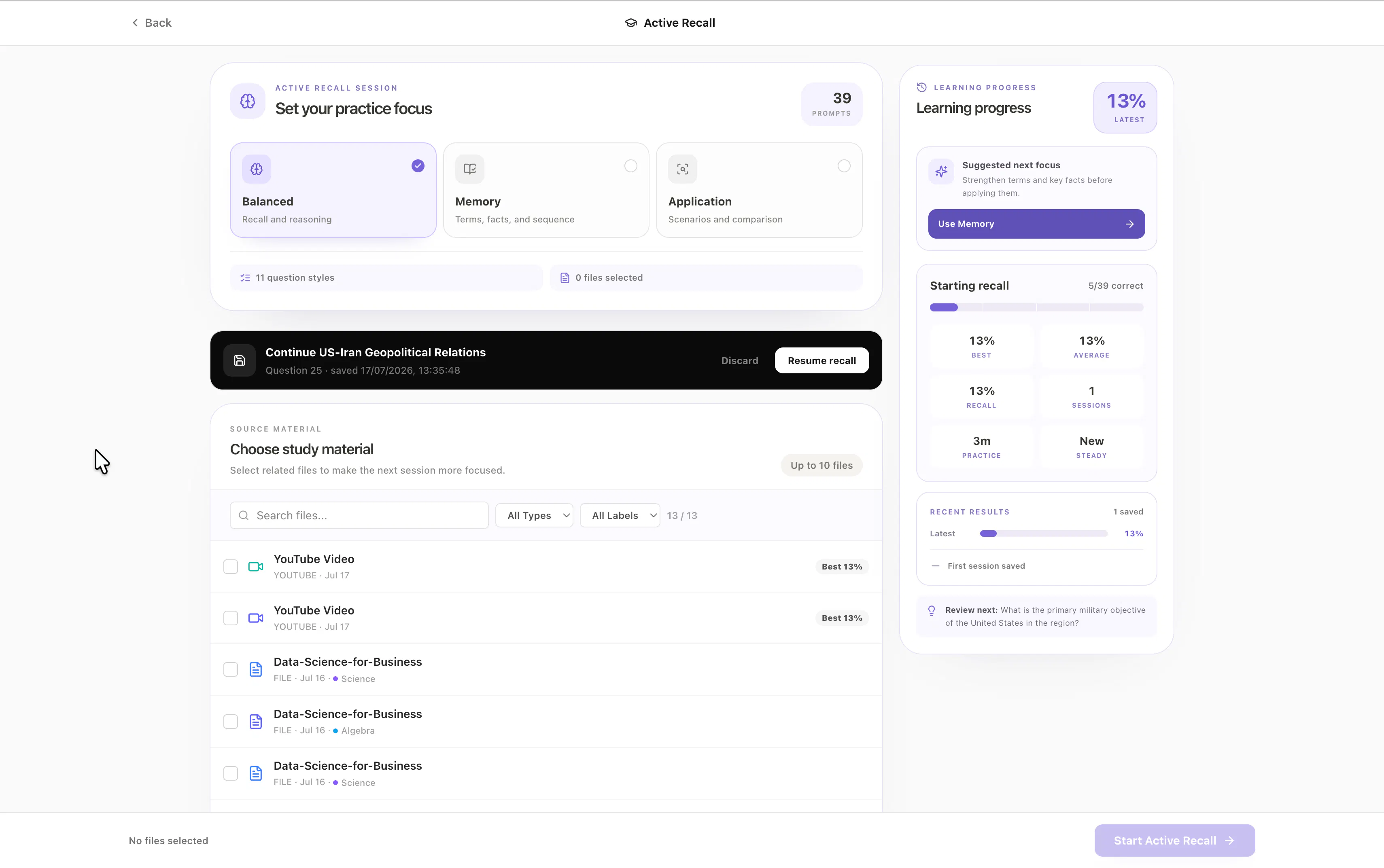Screen dimensions: 1384x868
Task: Click the sparkle icon beside Suggested next focus
Action: [942, 171]
